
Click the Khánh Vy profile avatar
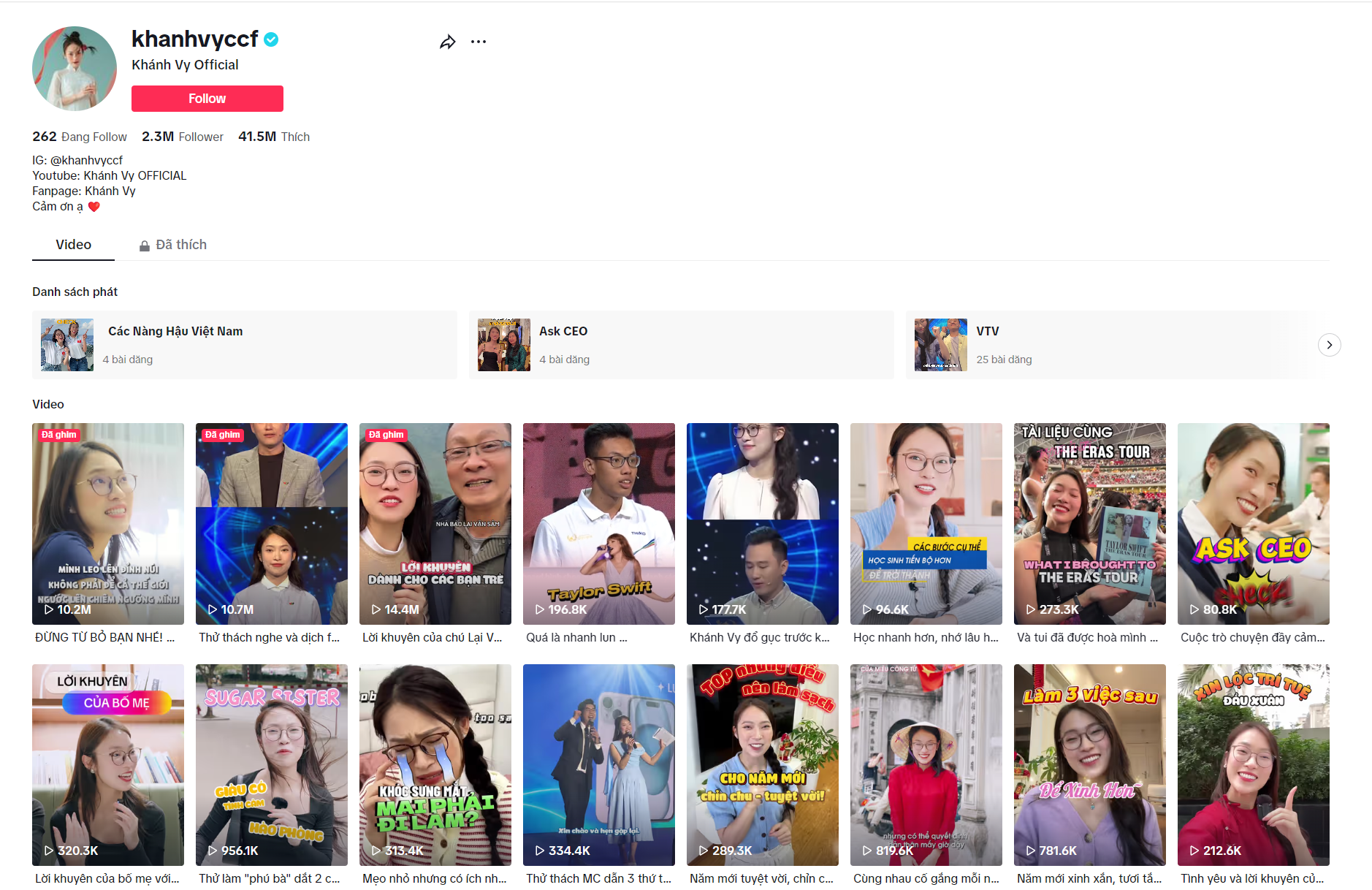coord(75,69)
